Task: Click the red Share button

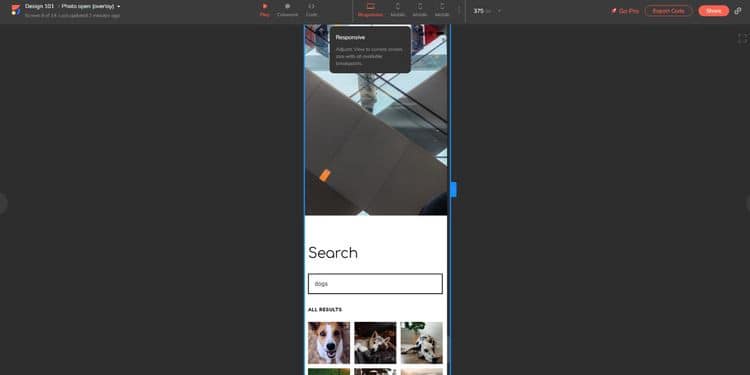Action: [x=714, y=11]
